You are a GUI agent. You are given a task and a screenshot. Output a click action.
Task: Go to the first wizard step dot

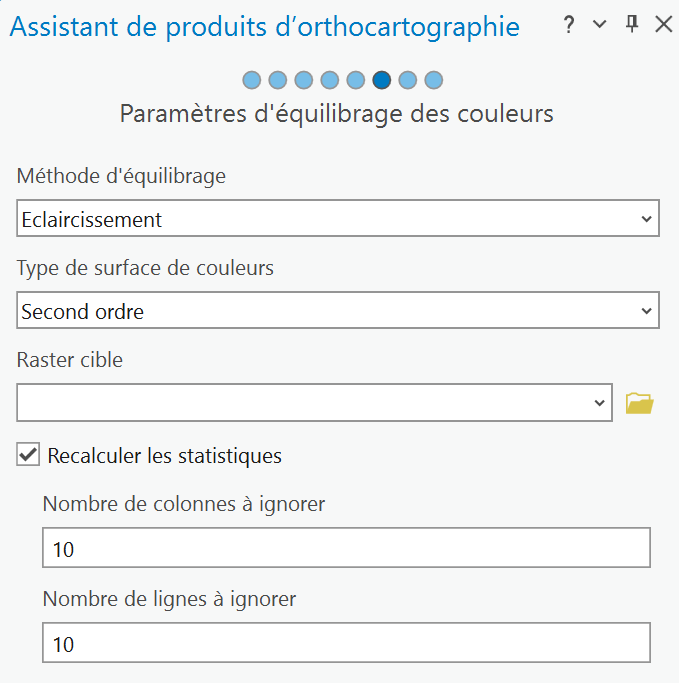[x=252, y=80]
